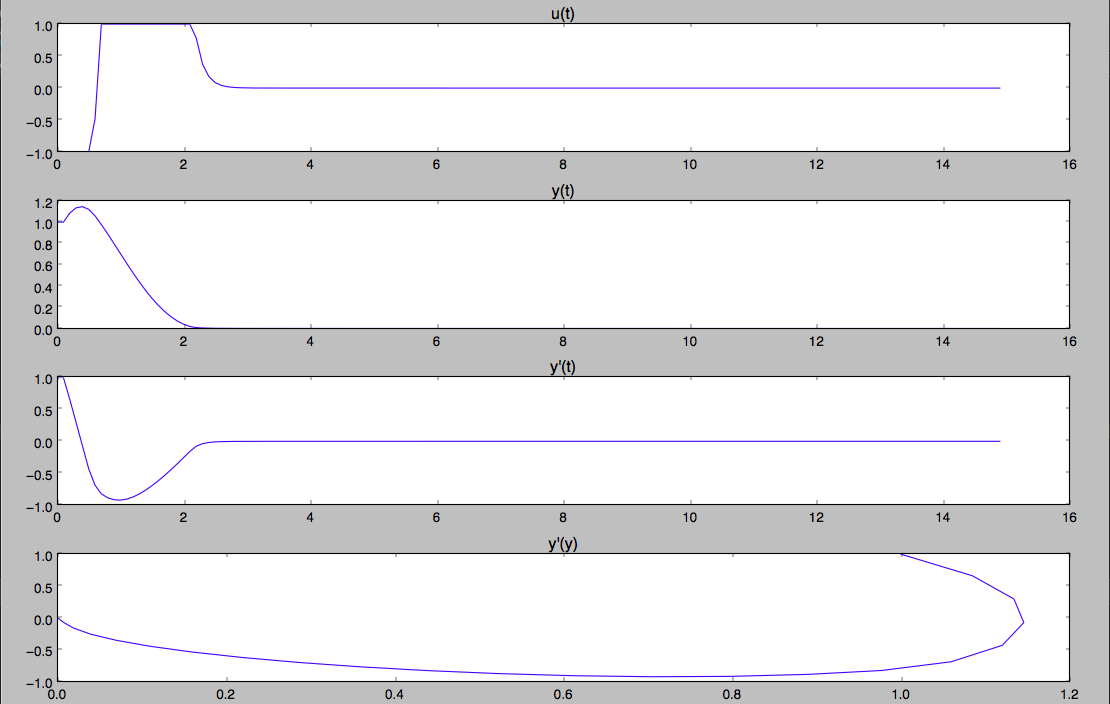Select the -0.5 y-axis tick of the u(t) plot
This screenshot has width=1110, height=704.
pos(40,122)
